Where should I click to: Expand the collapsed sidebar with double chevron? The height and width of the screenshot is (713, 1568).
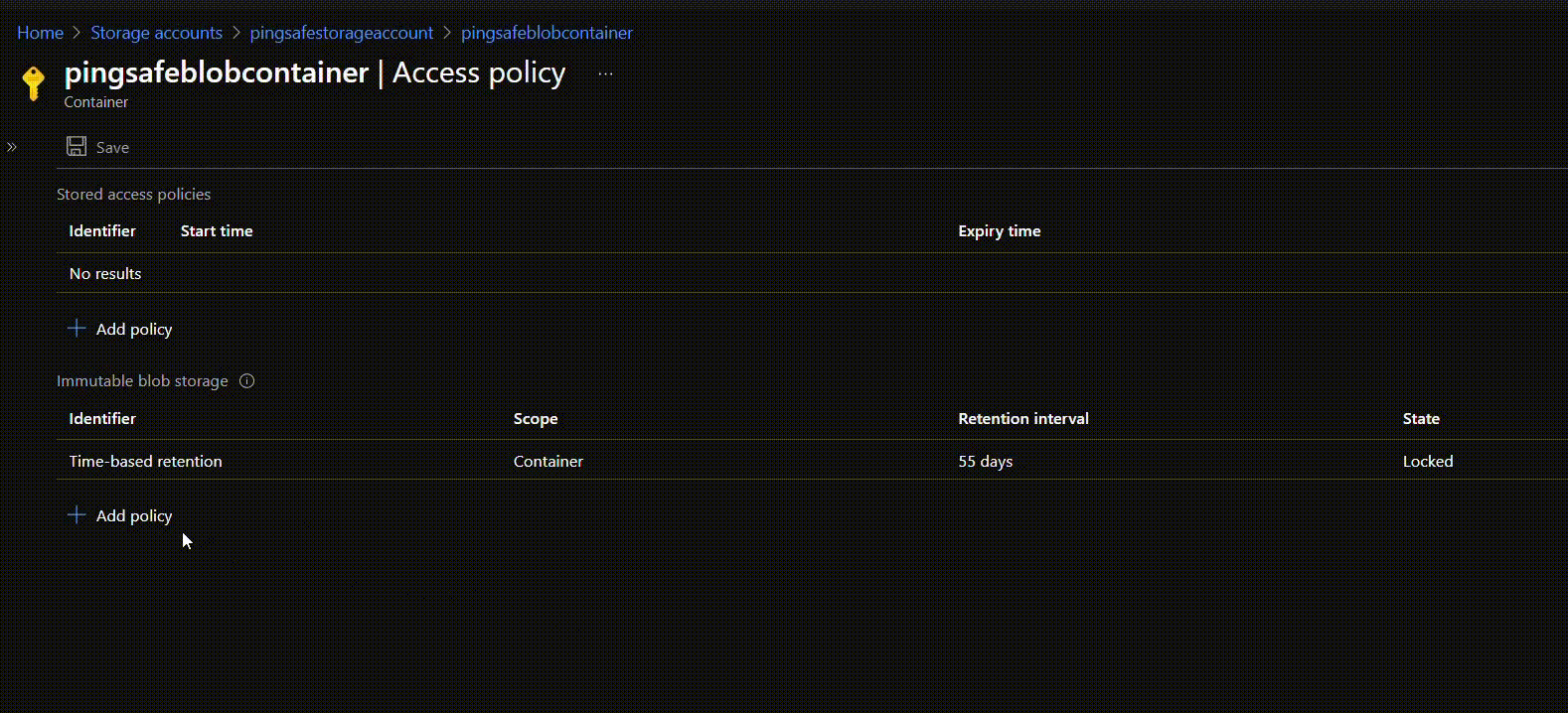(12, 147)
